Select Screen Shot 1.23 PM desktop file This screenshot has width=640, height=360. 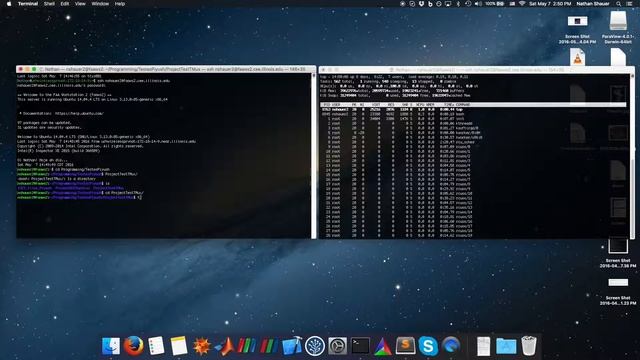coord(618,291)
